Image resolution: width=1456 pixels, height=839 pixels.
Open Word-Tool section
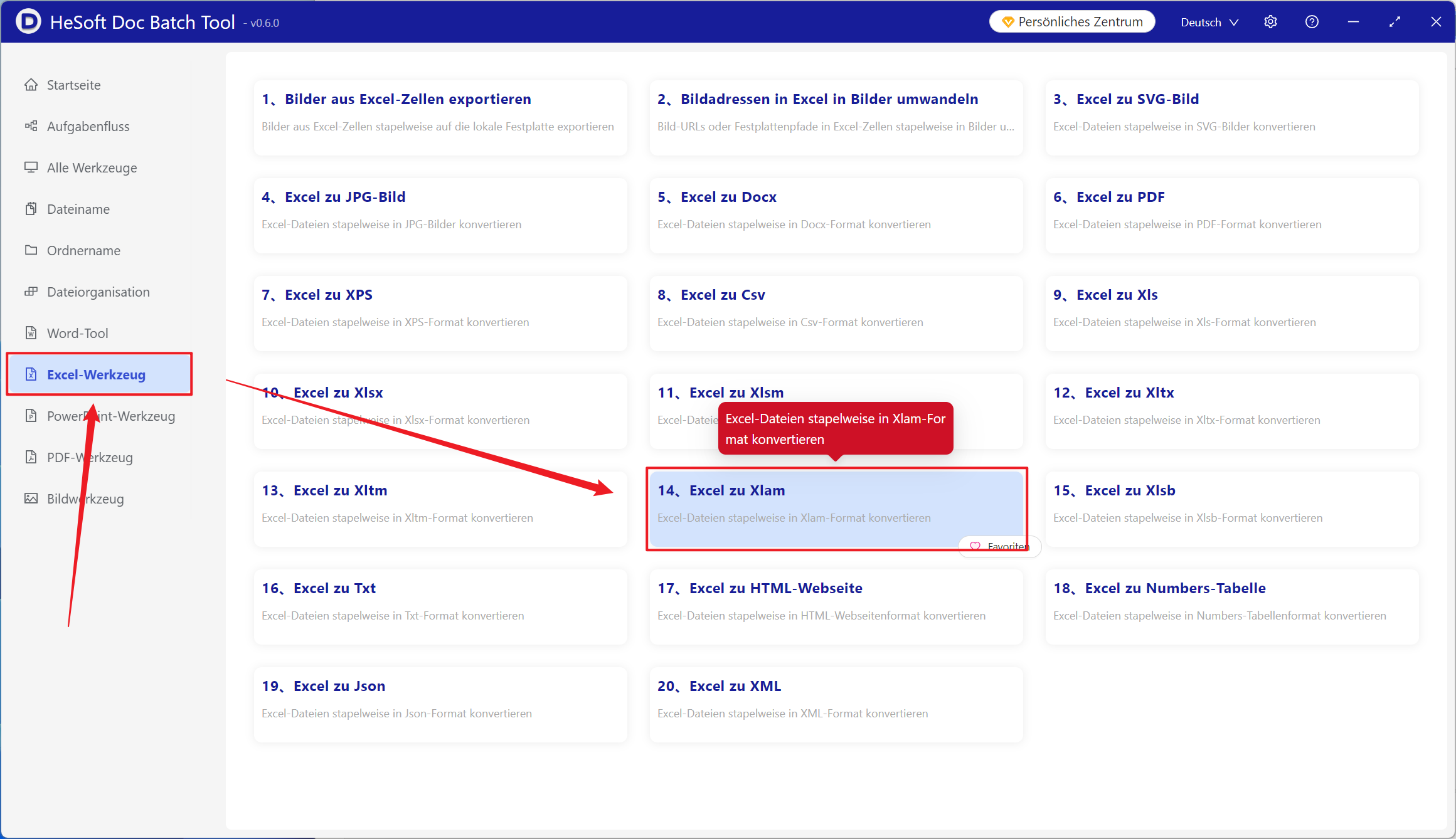99,333
